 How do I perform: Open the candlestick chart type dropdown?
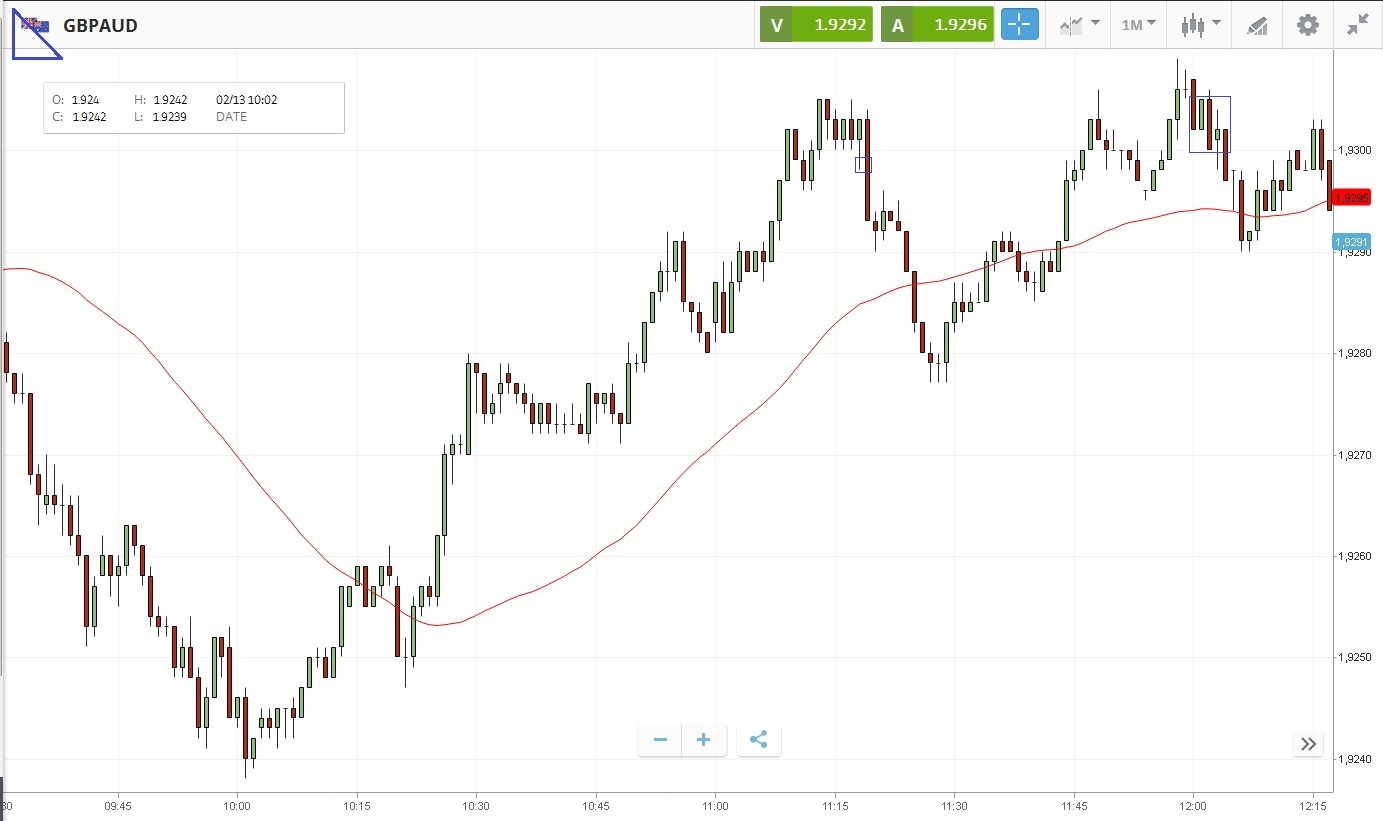[x=1200, y=25]
